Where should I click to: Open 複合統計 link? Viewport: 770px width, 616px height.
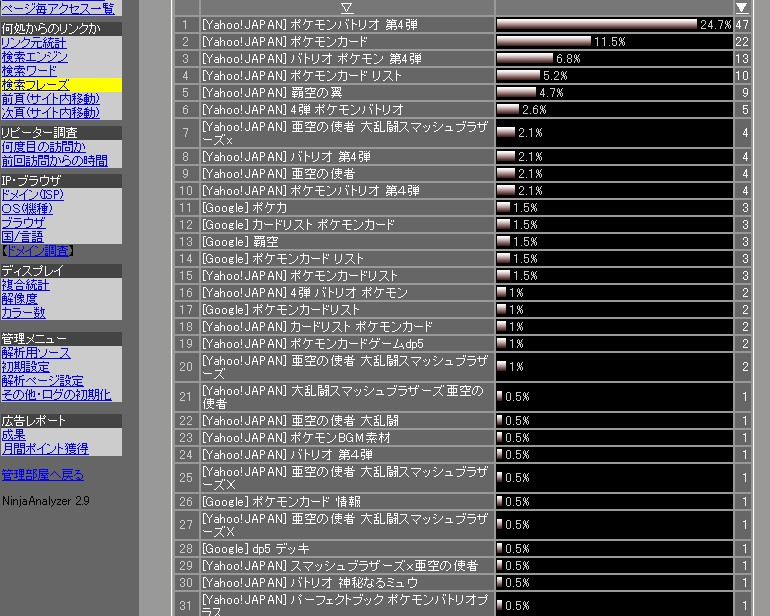pos(26,285)
